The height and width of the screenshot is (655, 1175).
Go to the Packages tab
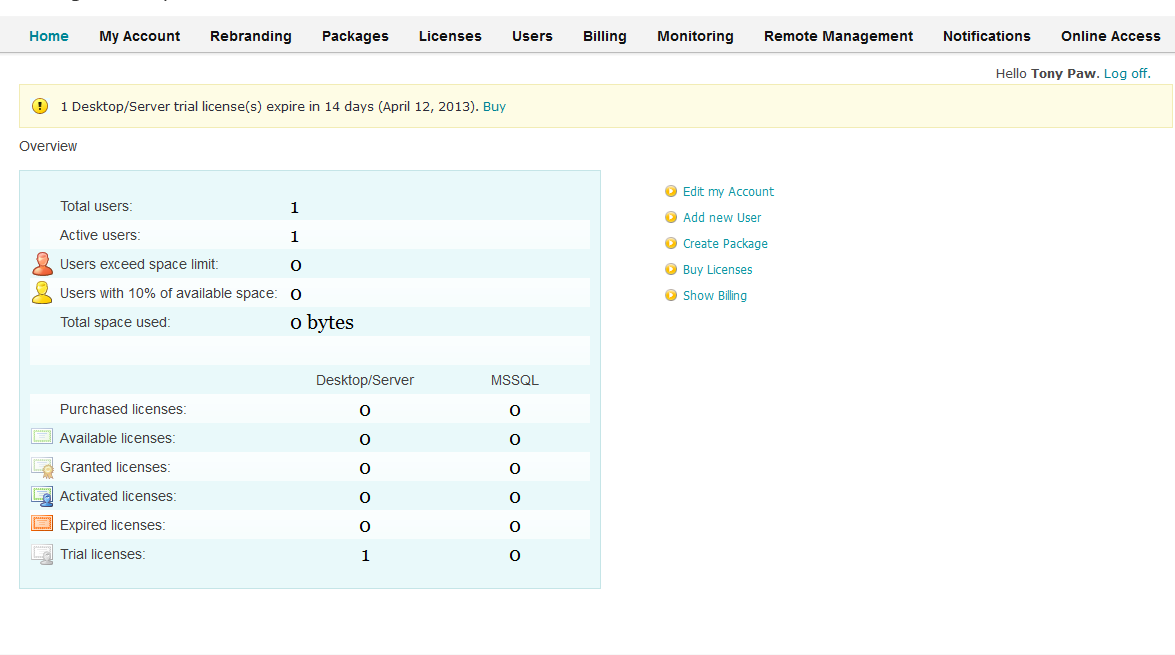pyautogui.click(x=355, y=36)
